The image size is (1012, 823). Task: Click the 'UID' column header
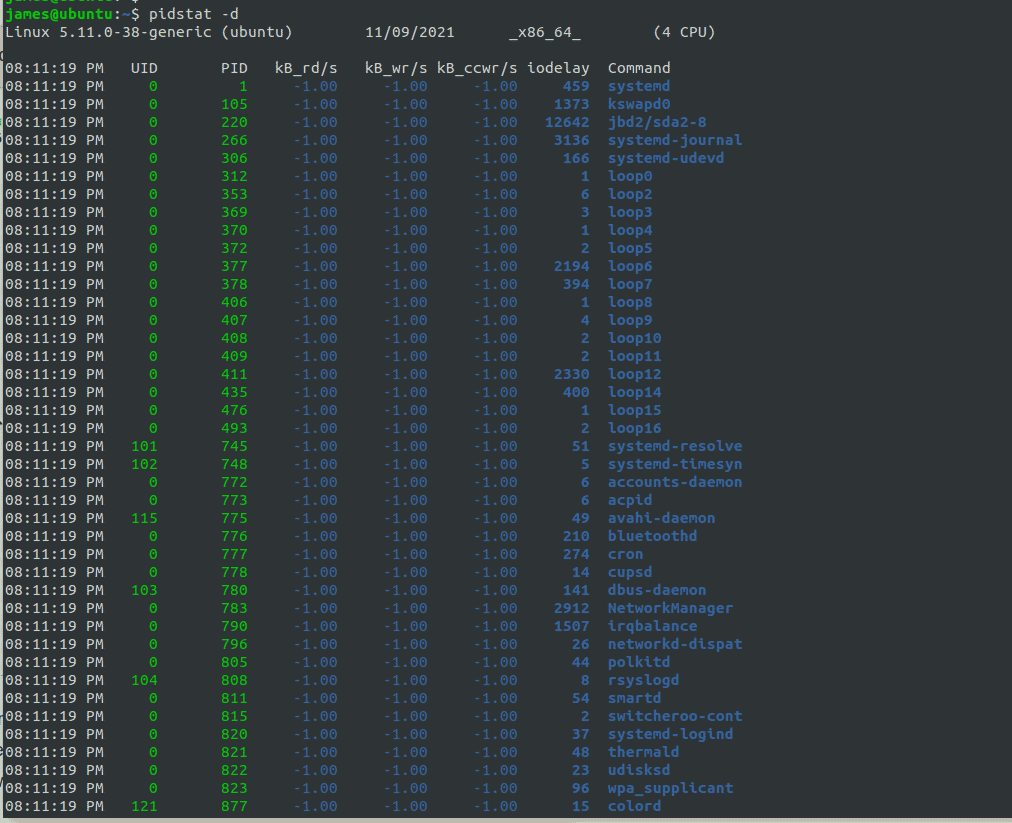144,68
